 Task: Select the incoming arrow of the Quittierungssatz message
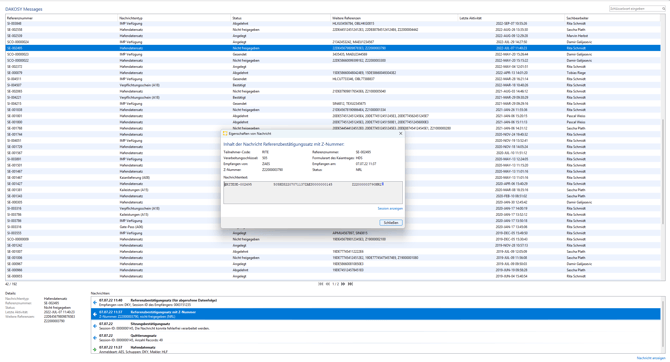[x=95, y=338]
